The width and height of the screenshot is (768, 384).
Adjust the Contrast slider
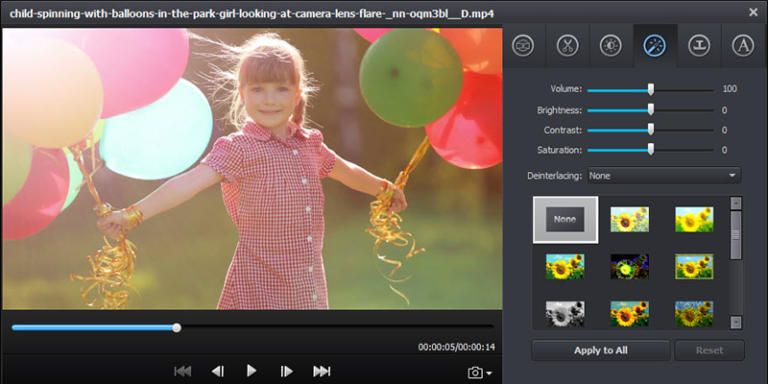click(650, 130)
